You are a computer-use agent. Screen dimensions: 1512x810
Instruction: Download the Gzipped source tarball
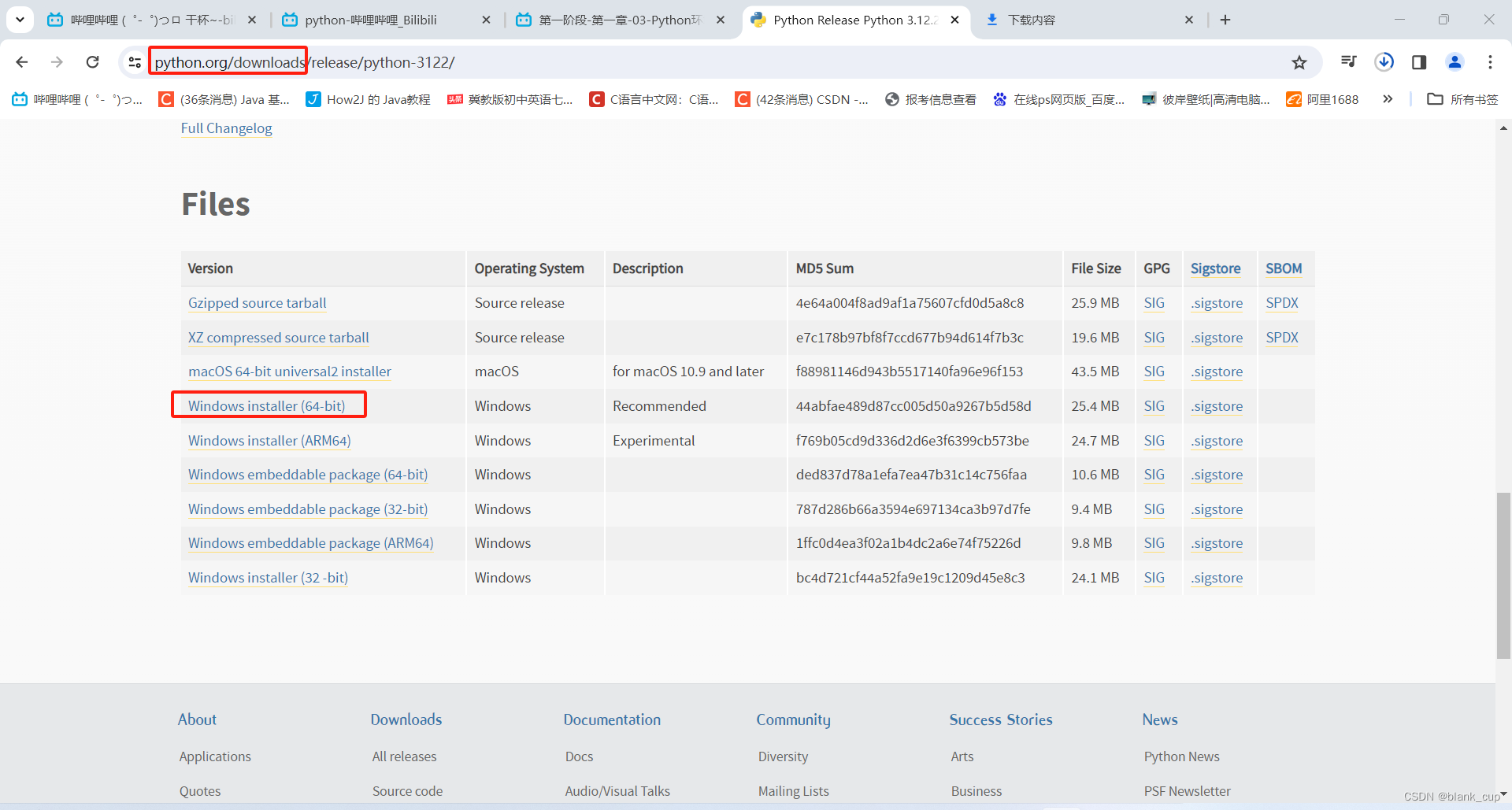click(257, 303)
